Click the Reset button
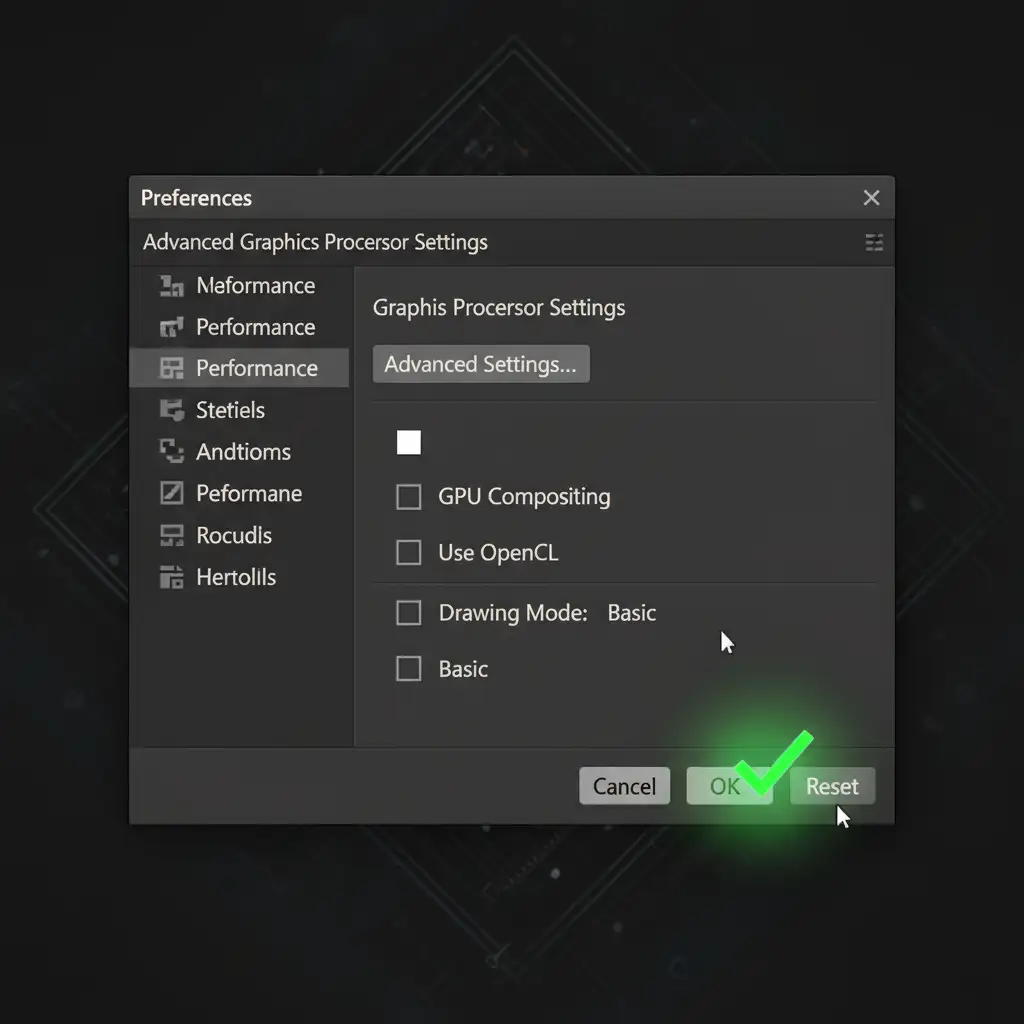The height and width of the screenshot is (1024, 1024). [832, 786]
